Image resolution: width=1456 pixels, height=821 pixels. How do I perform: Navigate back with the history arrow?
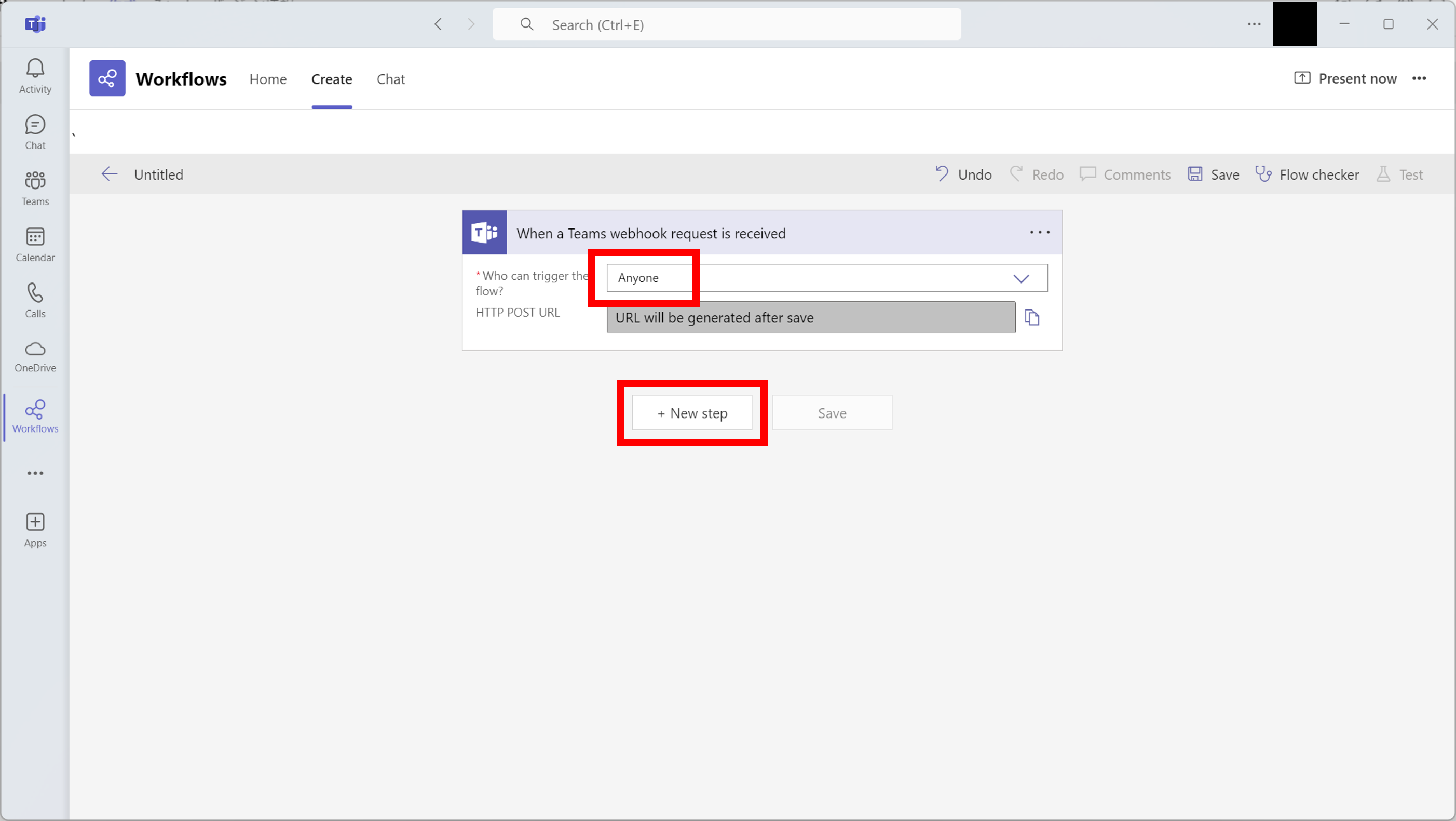click(438, 24)
